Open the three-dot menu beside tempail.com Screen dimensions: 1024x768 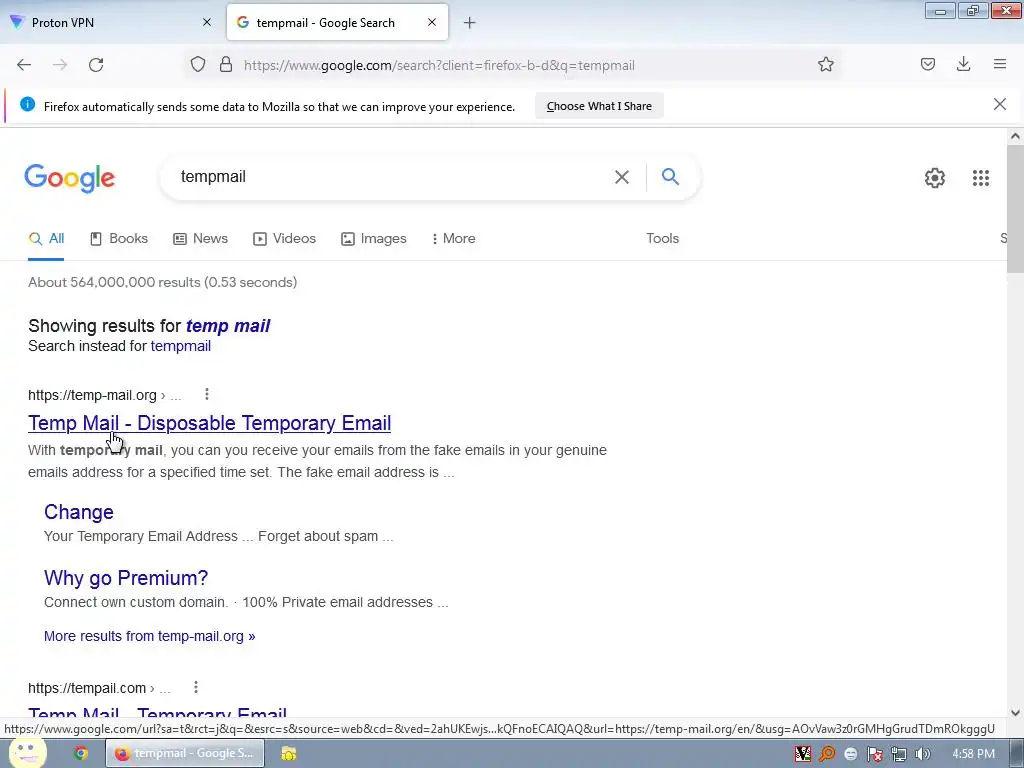(x=195, y=687)
